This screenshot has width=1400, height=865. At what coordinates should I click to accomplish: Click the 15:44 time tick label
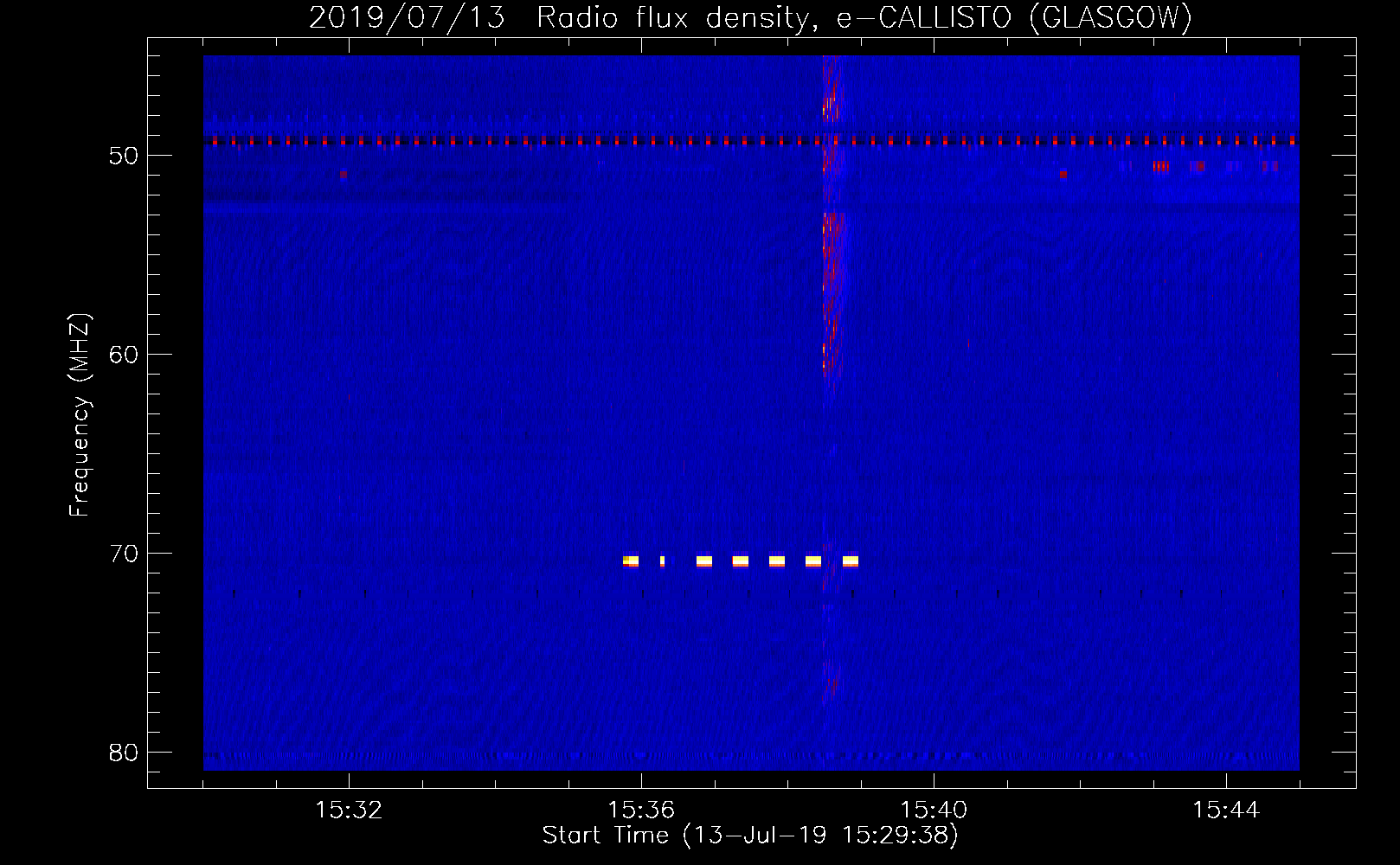1226,811
